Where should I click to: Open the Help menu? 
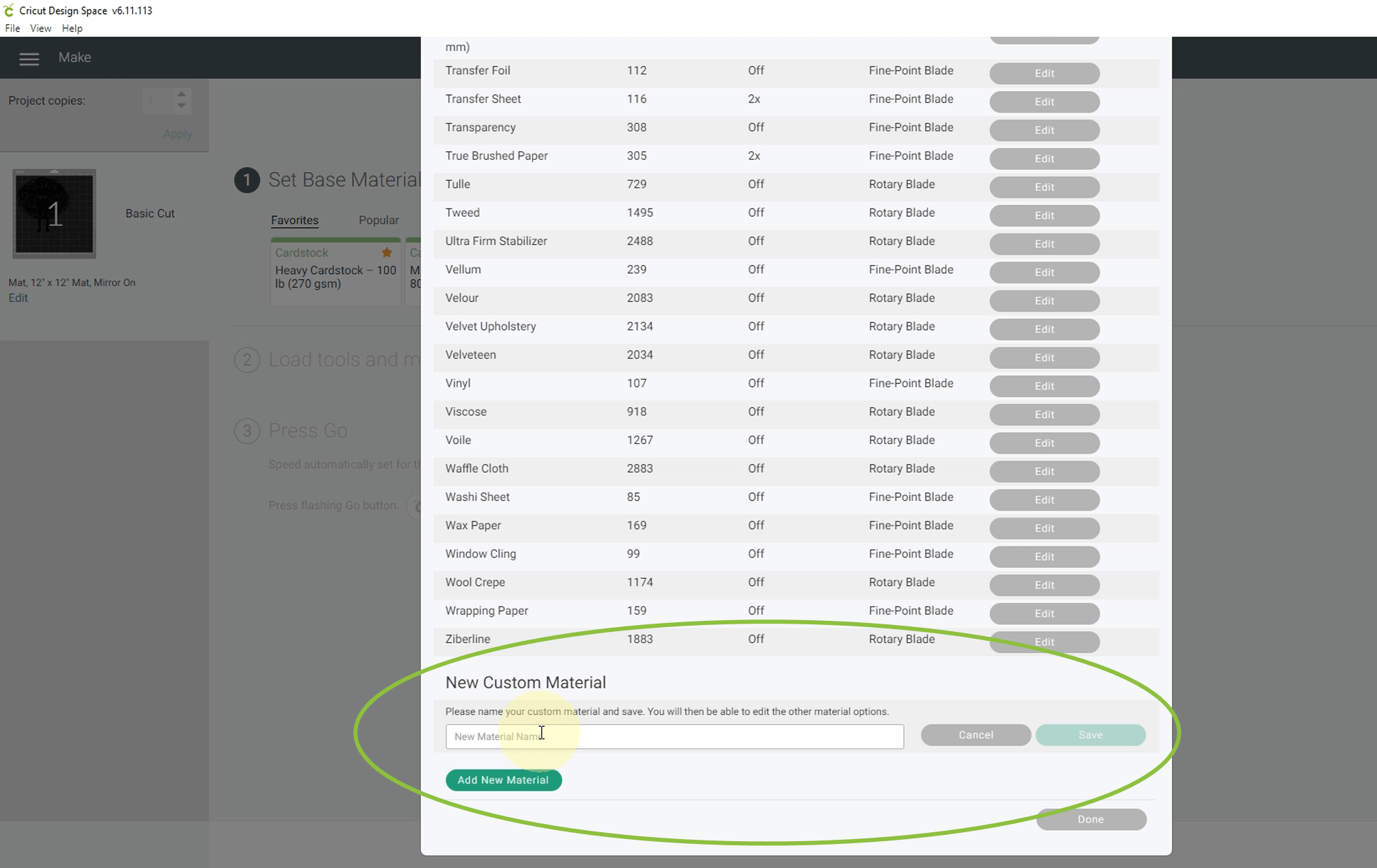click(72, 28)
